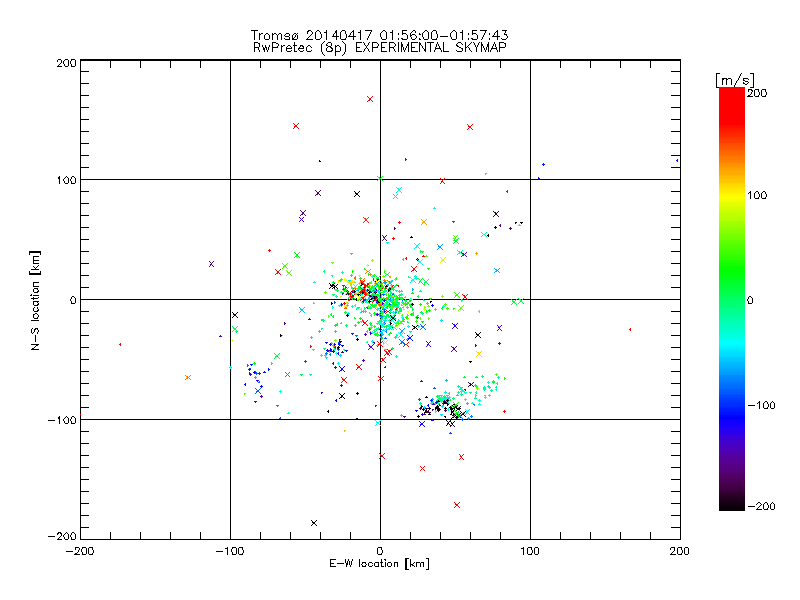Click the title "Tromsø 20140417 01:56:00-01:57:43"

click(x=379, y=35)
